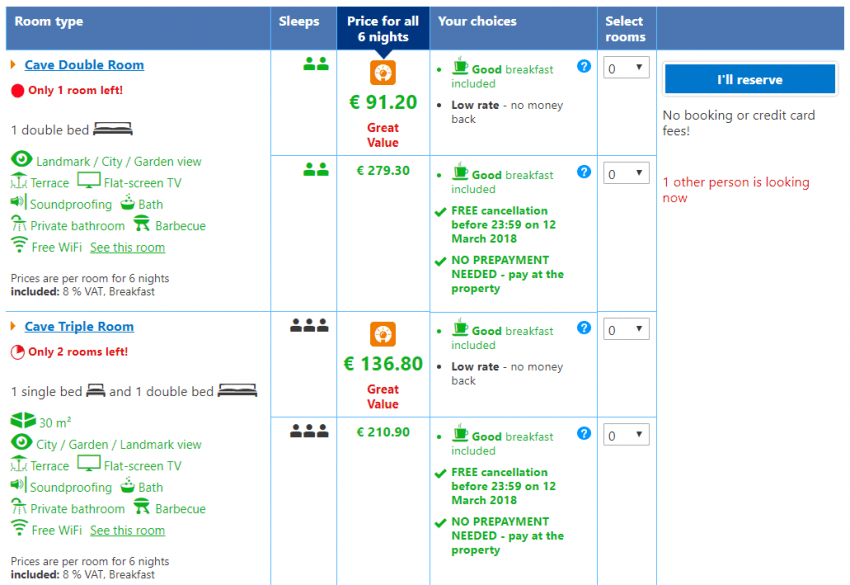Expand Cave Triple Room details arrow
Screen dimensions: 850x585
coord(13,327)
